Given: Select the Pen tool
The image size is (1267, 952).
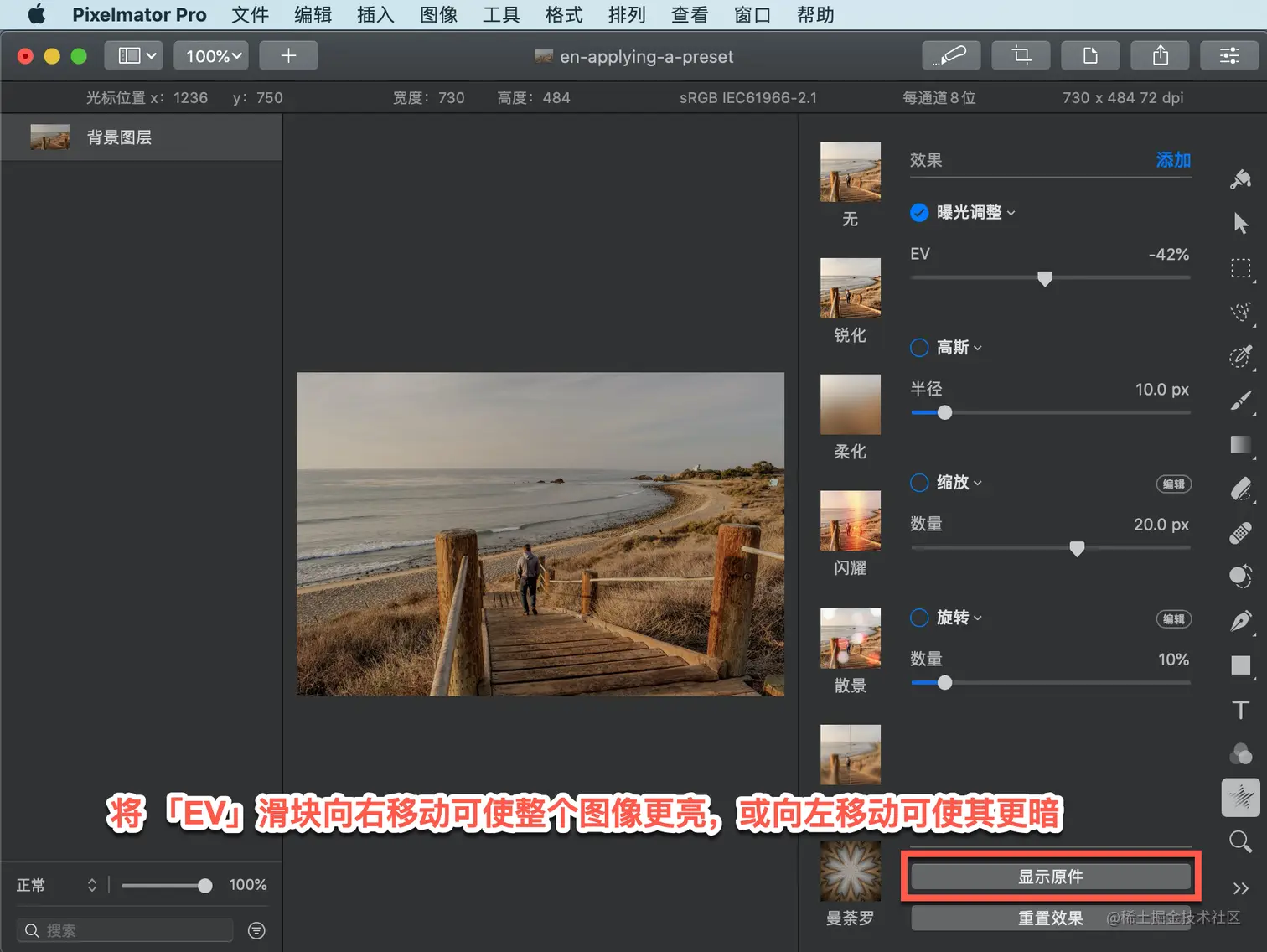Looking at the screenshot, I should [1241, 621].
